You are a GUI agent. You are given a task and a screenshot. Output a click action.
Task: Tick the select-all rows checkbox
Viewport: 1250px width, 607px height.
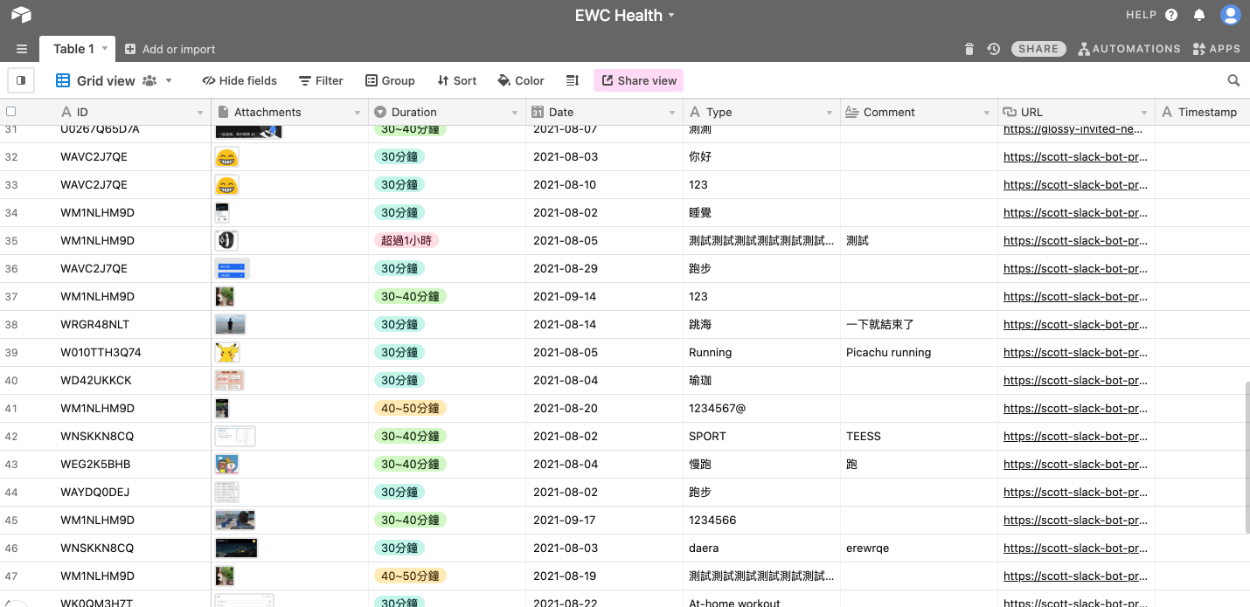11,112
